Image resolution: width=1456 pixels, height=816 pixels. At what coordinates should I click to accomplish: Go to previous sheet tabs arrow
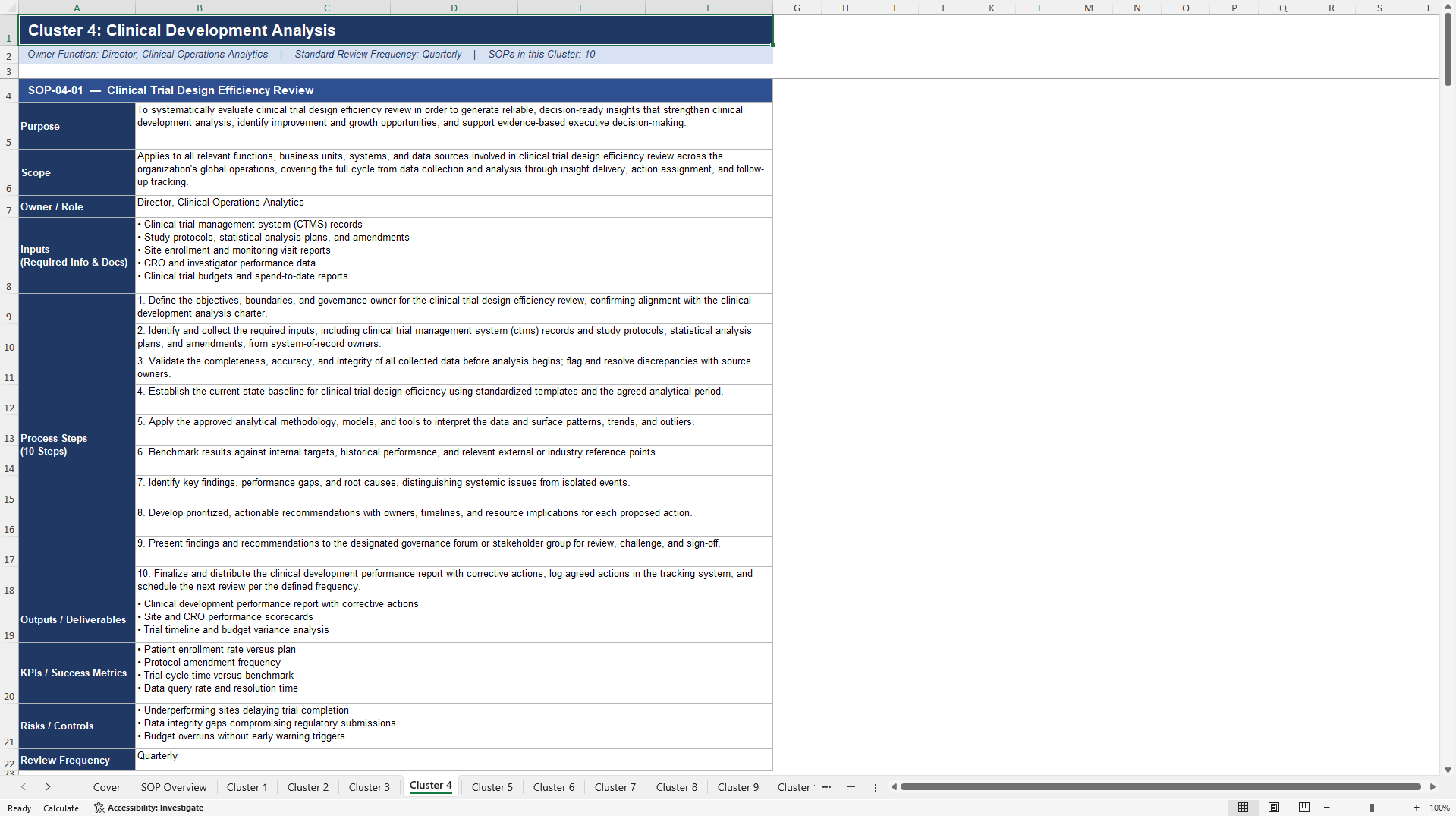[24, 787]
